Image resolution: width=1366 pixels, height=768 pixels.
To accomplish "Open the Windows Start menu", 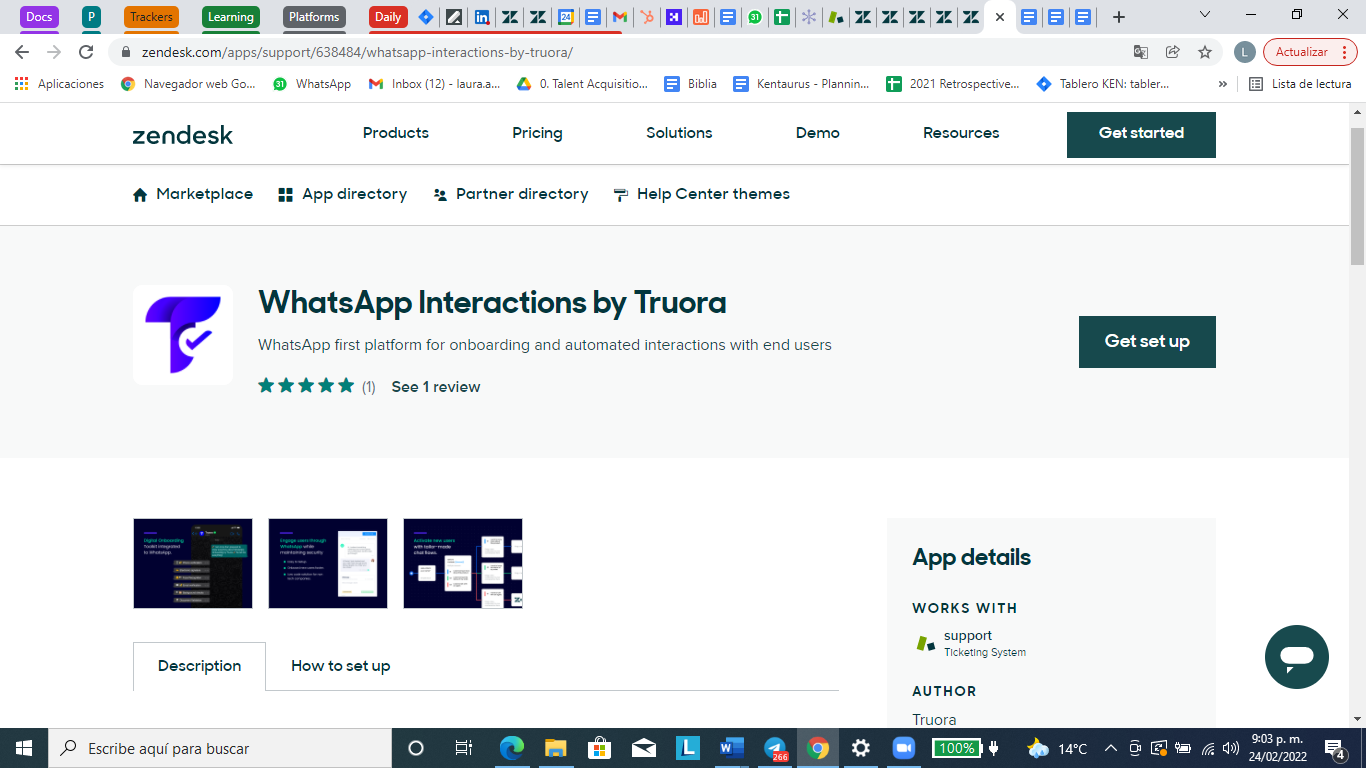I will 24,748.
